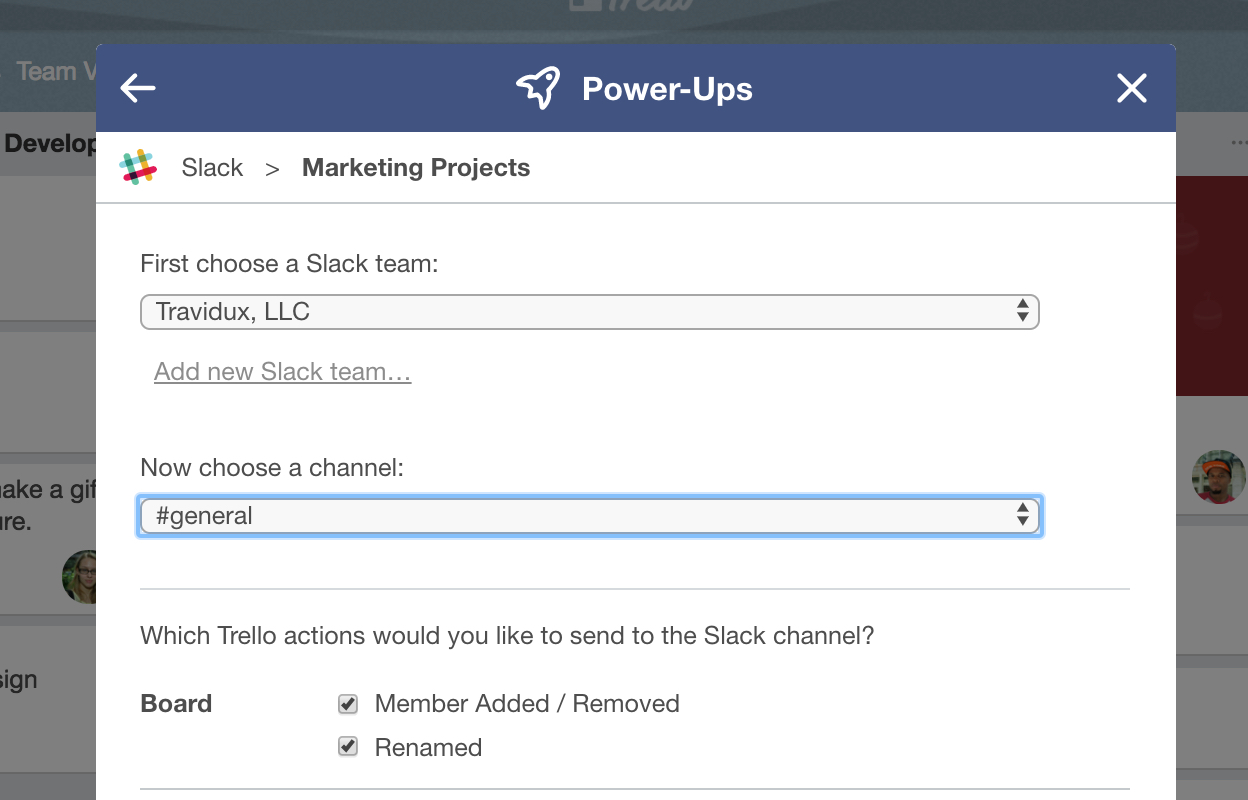Screen dimensions: 1248x800
Task: Toggle sending Board rename notifications to Slack
Action: [347, 747]
